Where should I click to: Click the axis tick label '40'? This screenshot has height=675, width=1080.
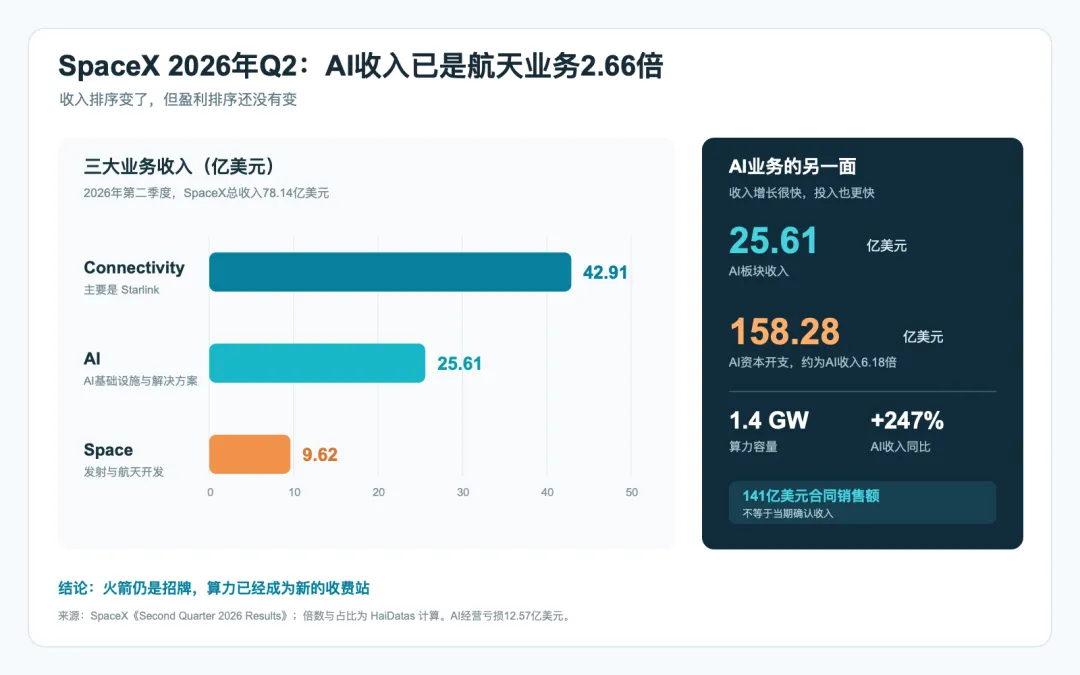(x=547, y=492)
